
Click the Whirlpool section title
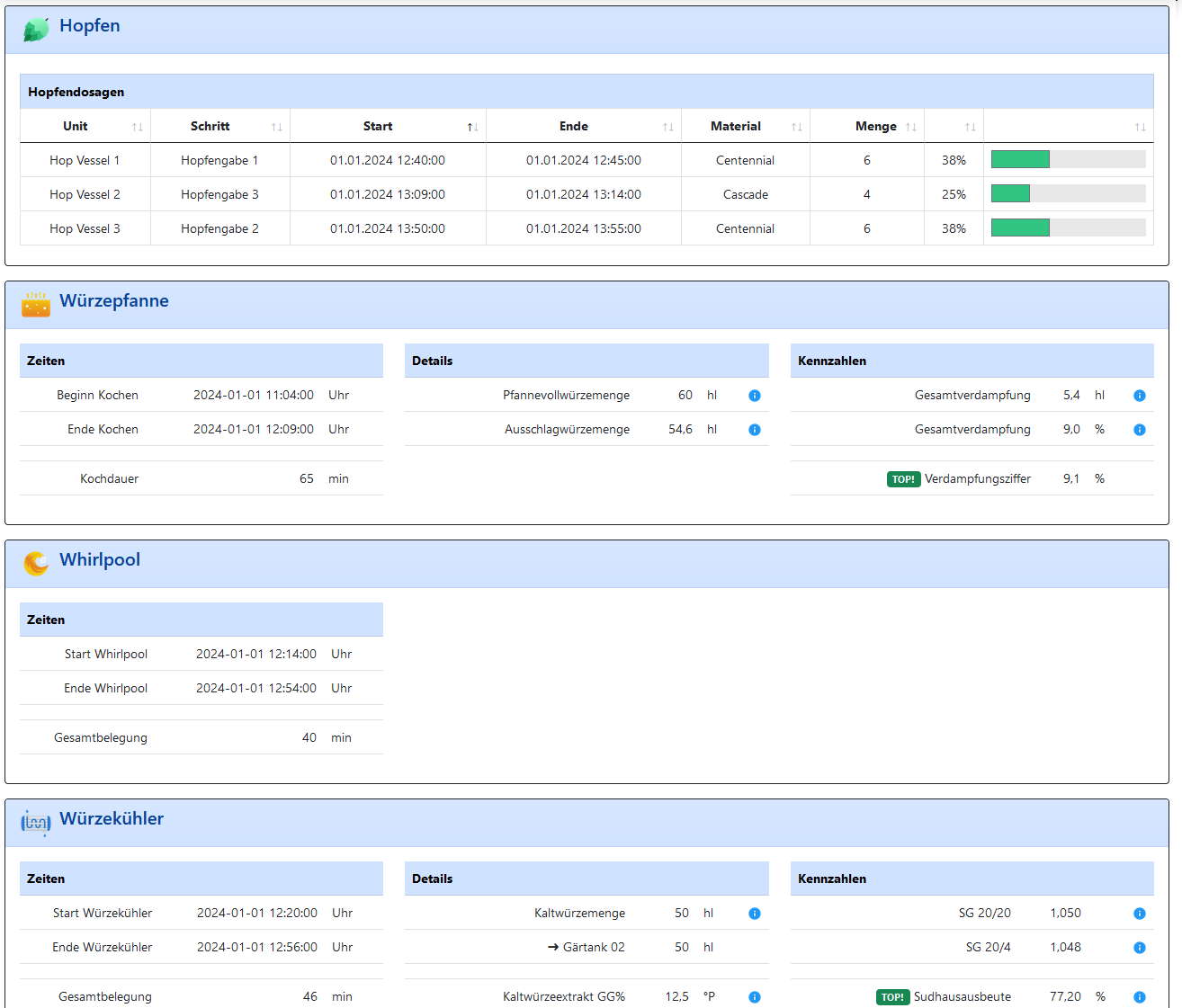click(100, 560)
